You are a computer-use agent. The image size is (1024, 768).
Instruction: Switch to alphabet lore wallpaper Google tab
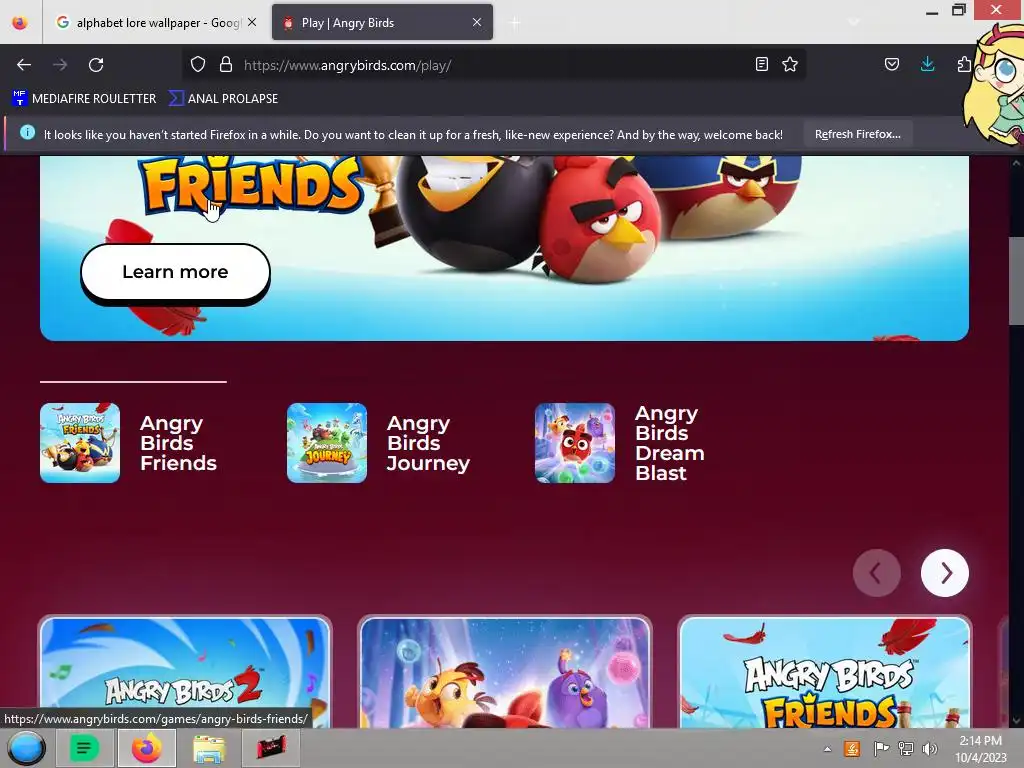coord(155,22)
